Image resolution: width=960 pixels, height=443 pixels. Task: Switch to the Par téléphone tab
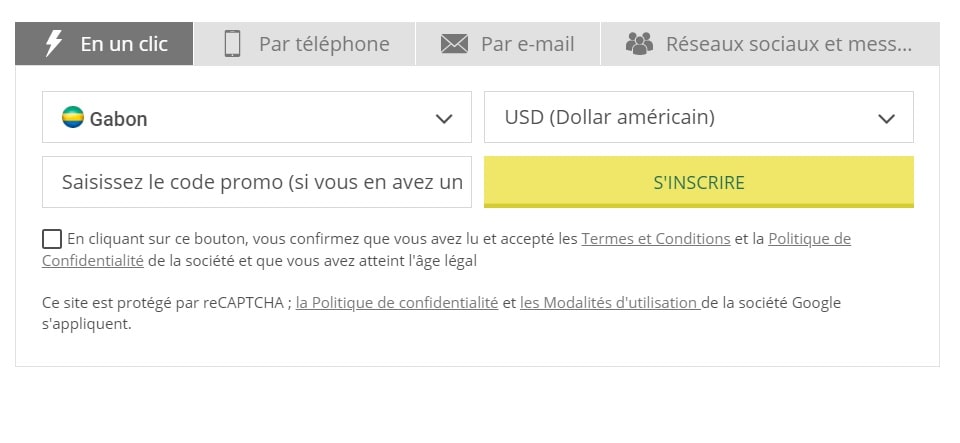tap(304, 43)
